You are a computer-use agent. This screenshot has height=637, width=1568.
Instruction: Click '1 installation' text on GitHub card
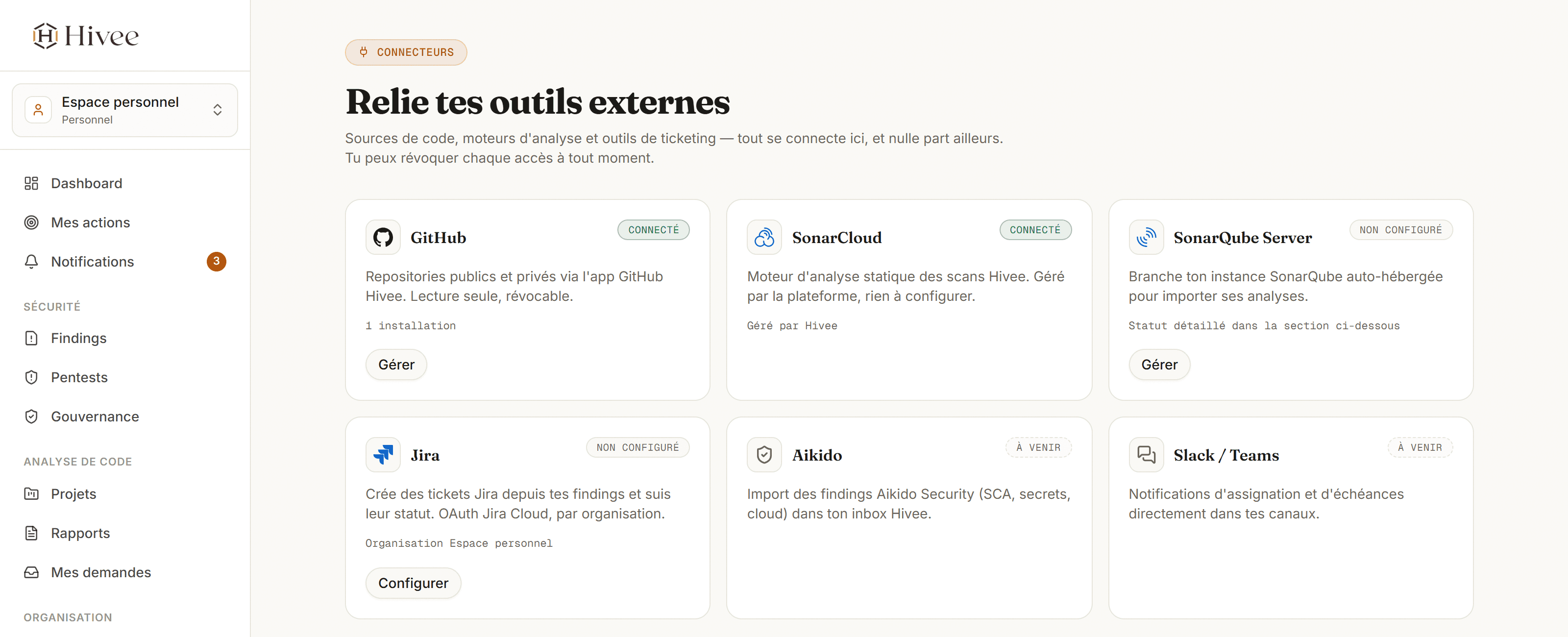(x=410, y=326)
